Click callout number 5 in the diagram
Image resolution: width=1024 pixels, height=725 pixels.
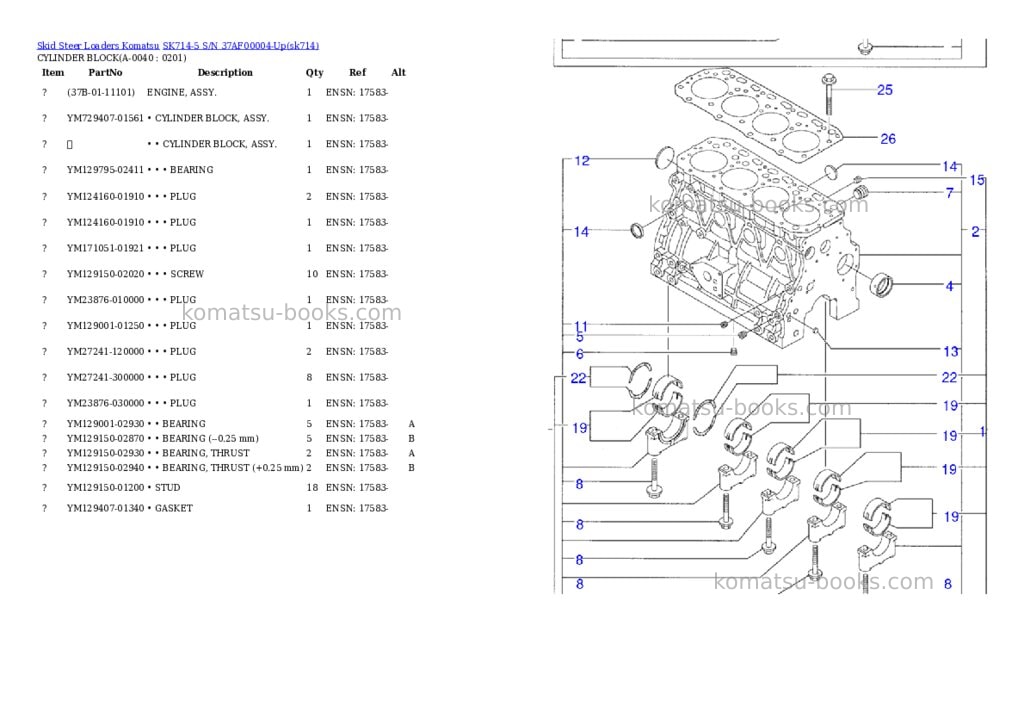(x=580, y=338)
